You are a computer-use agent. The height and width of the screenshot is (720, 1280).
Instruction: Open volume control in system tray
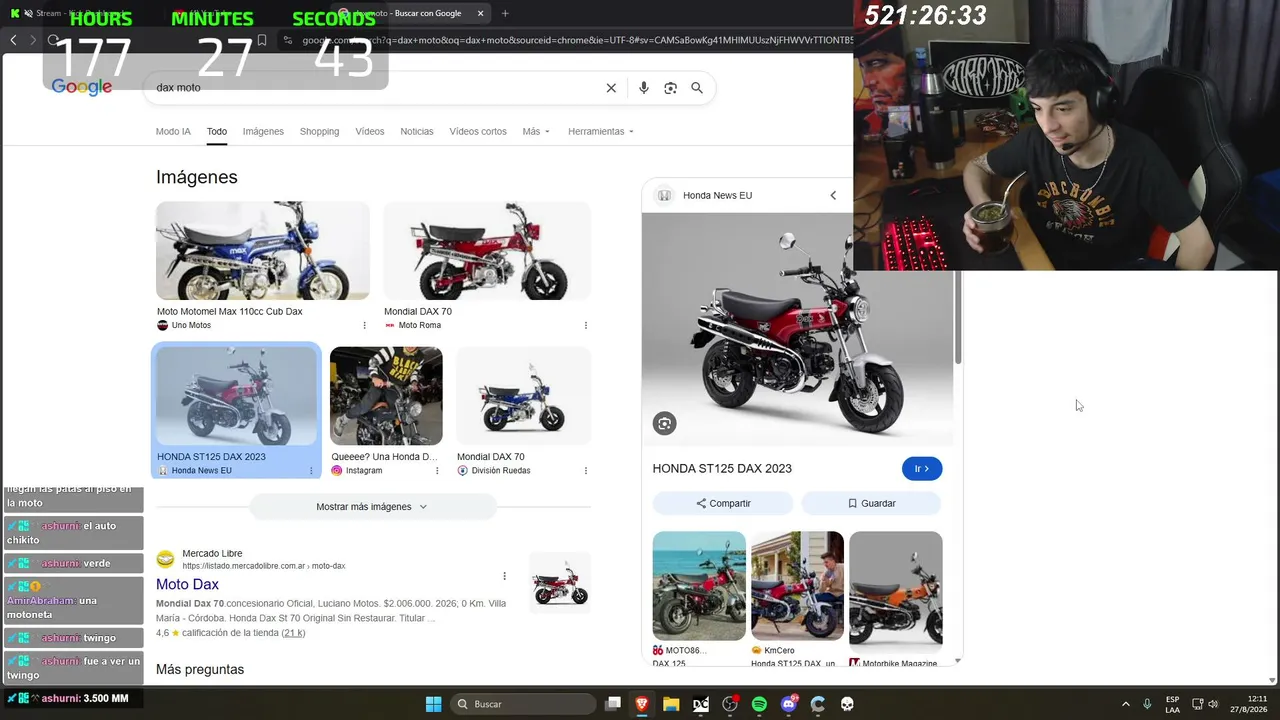point(1213,704)
